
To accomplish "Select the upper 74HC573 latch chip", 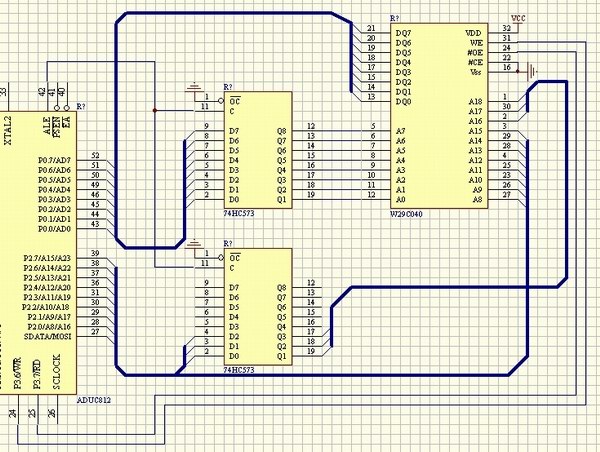I will tap(258, 150).
